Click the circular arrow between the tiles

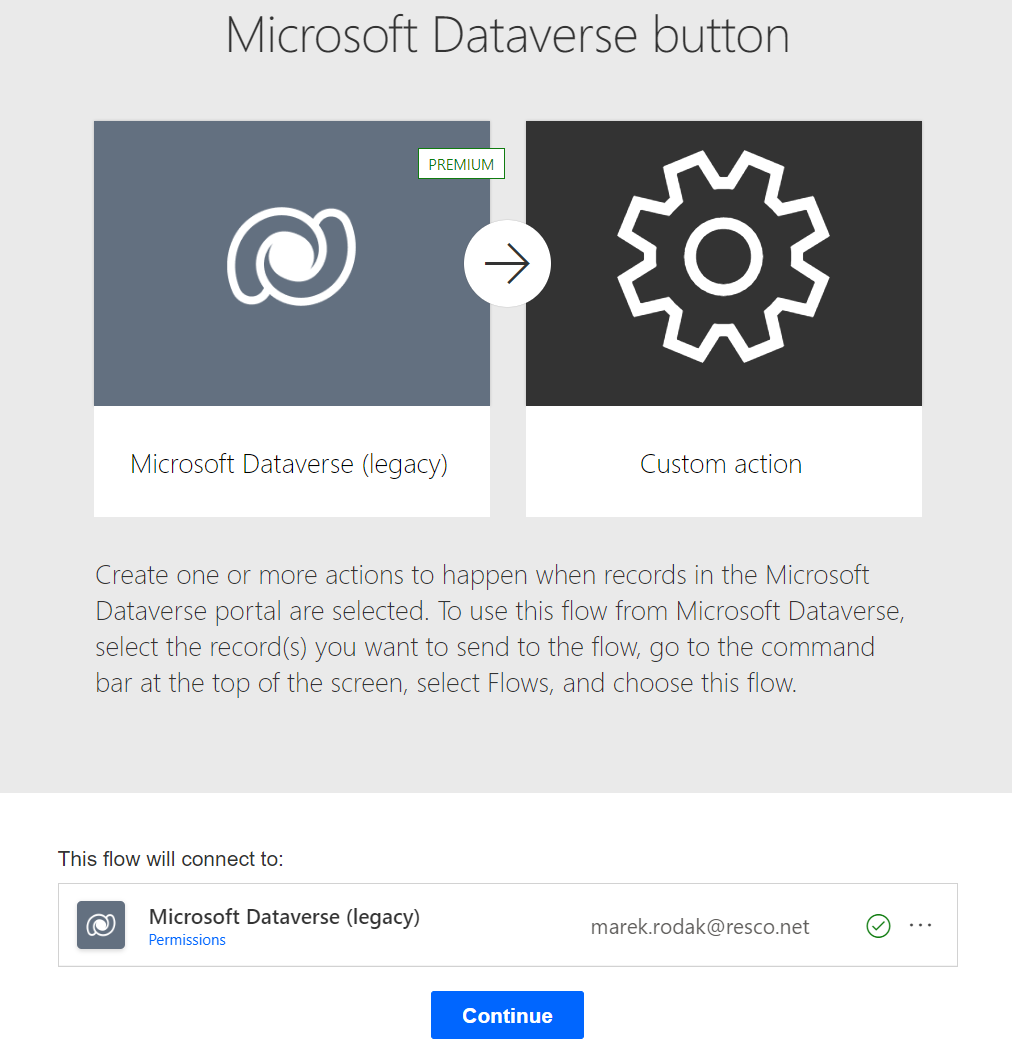point(507,263)
